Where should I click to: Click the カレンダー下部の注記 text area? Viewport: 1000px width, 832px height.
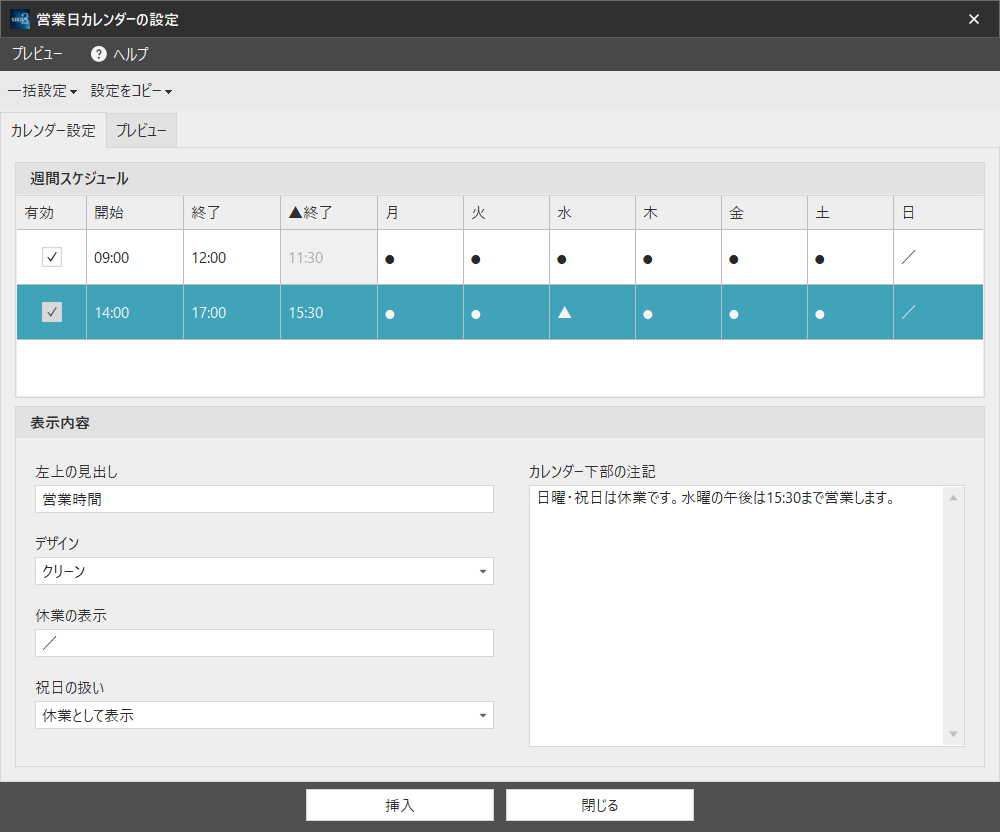click(x=736, y=616)
